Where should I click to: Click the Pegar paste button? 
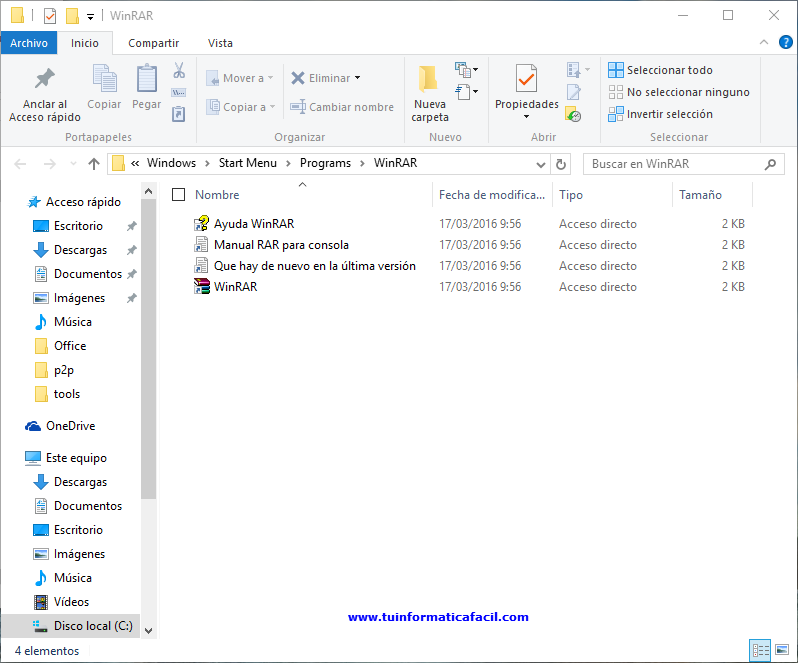pyautogui.click(x=147, y=87)
